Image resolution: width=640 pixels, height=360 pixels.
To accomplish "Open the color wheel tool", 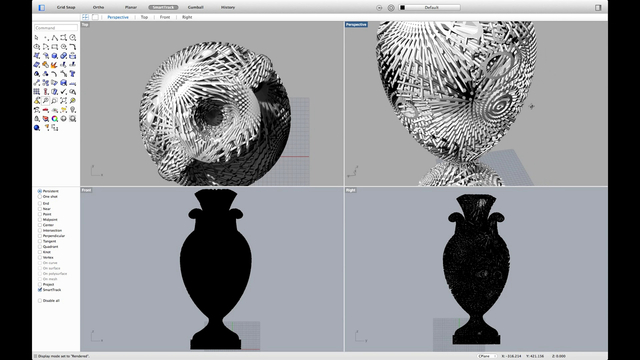I will (x=55, y=118).
